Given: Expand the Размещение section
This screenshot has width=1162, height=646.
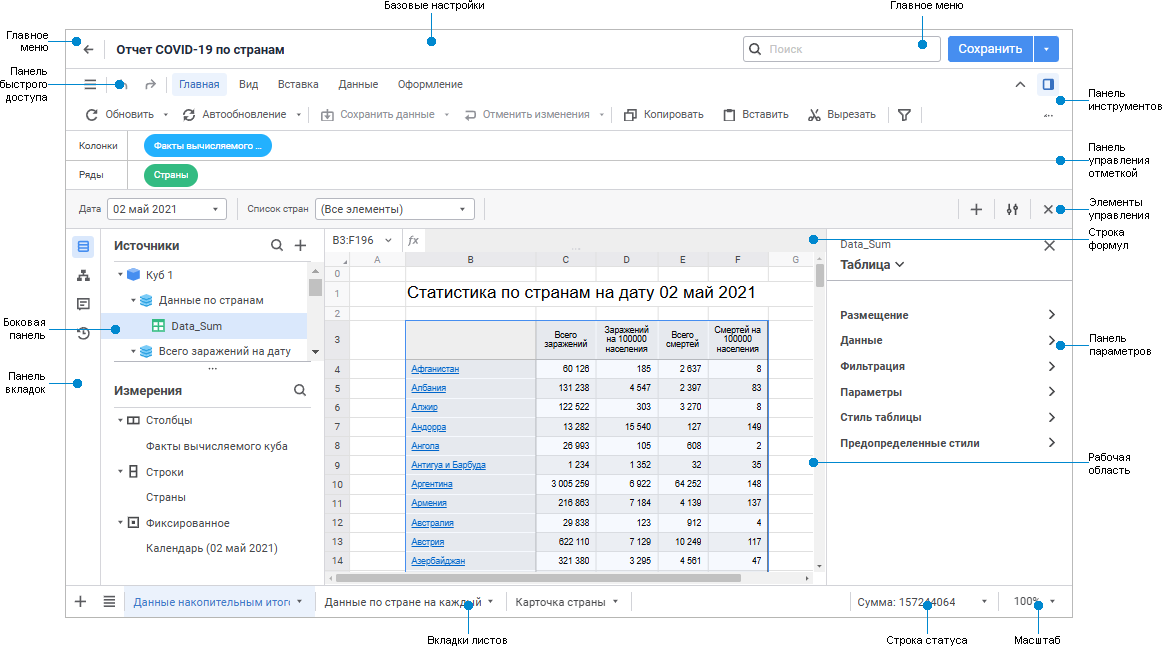Looking at the screenshot, I should click(x=947, y=315).
